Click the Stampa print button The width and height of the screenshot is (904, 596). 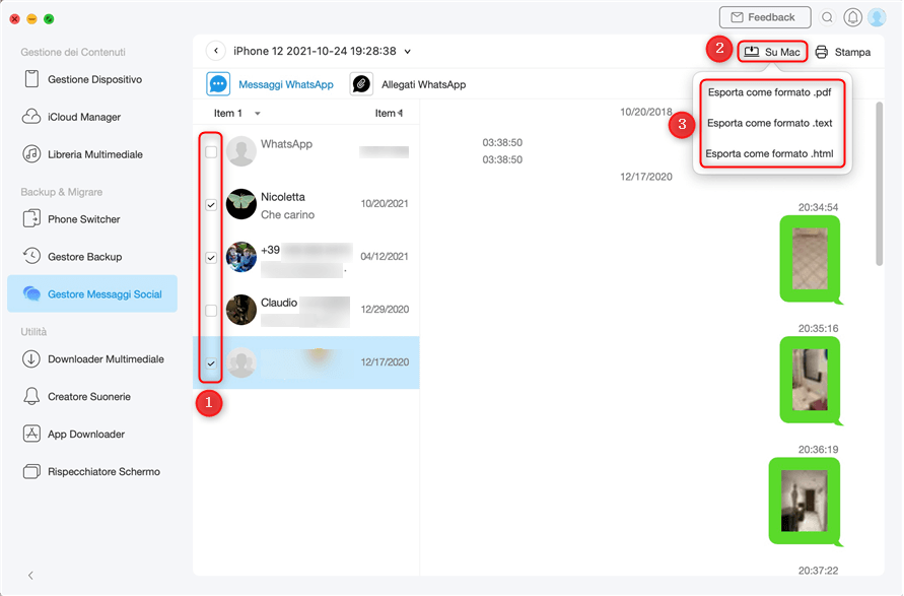click(843, 52)
